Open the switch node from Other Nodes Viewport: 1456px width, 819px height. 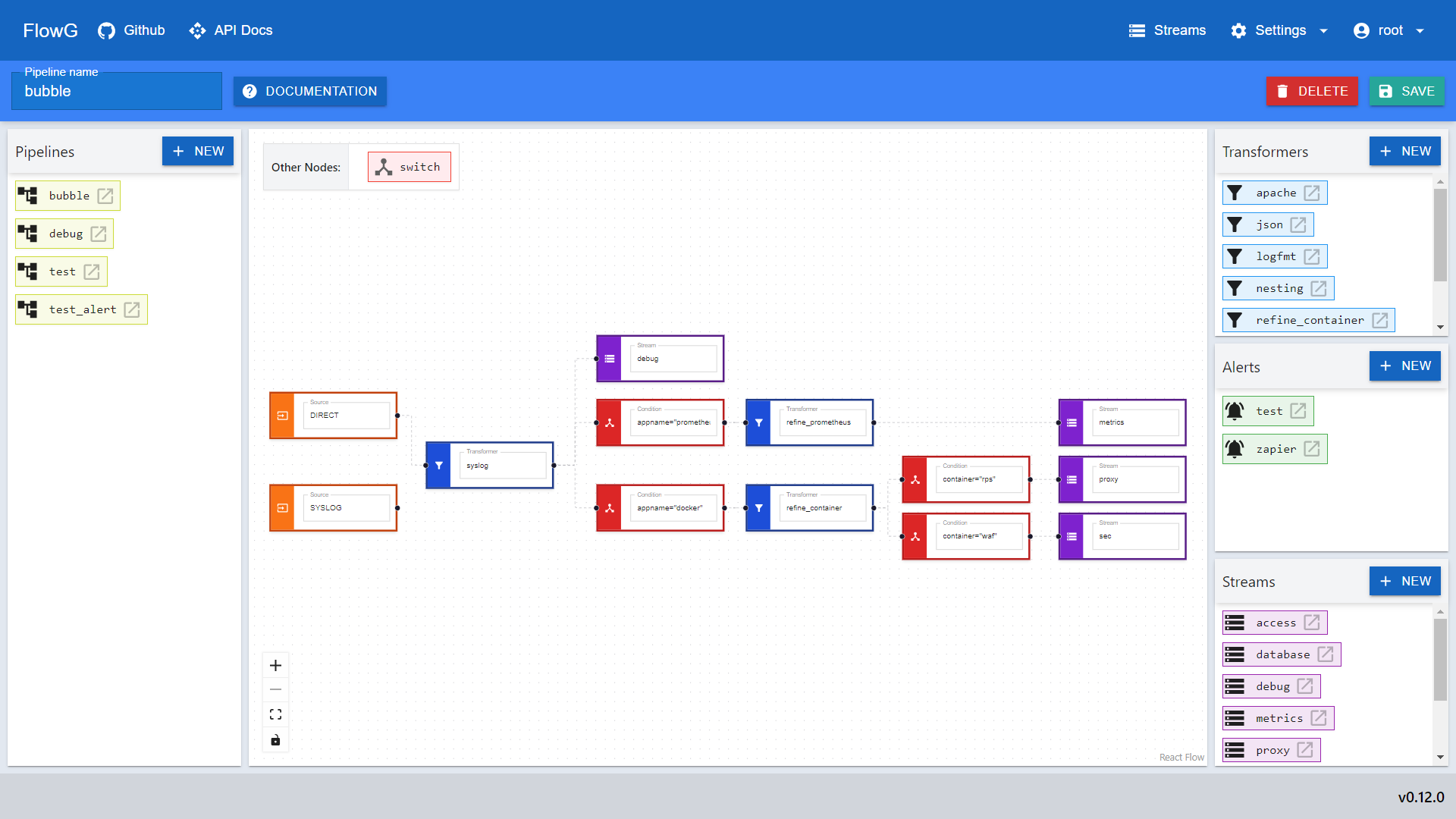click(408, 167)
